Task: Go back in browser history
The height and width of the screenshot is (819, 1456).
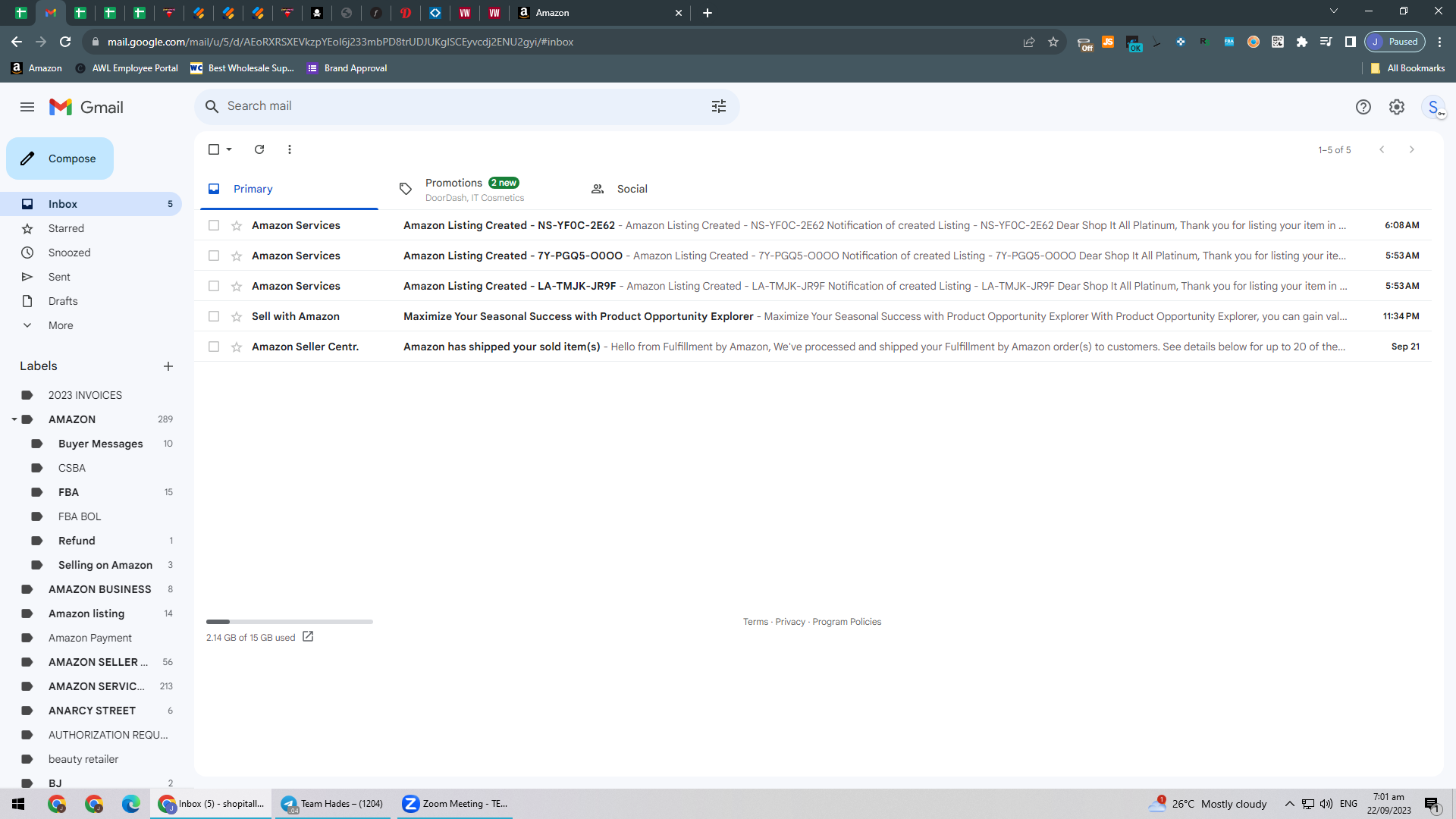Action: coord(17,42)
